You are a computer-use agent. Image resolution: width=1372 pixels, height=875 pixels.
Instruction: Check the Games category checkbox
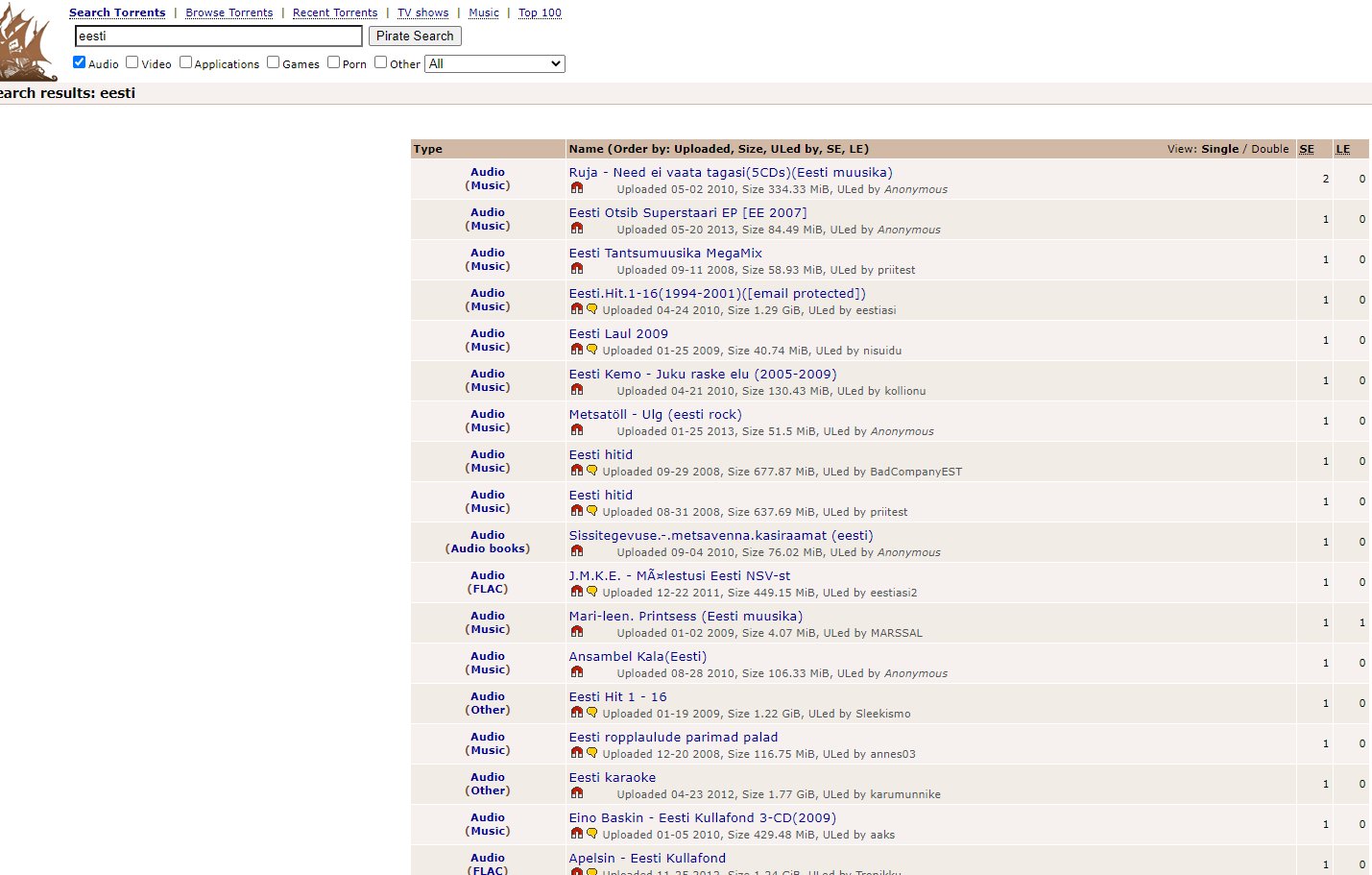[x=274, y=62]
